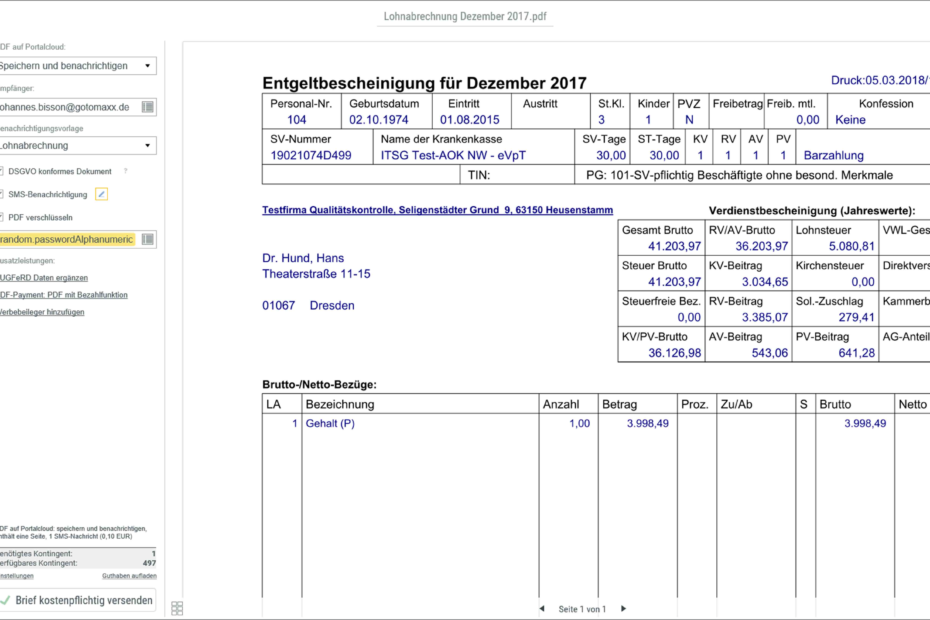Click ITSG Test-AOK NW - eVpT
Screen dimensions: 930x620
453,155
